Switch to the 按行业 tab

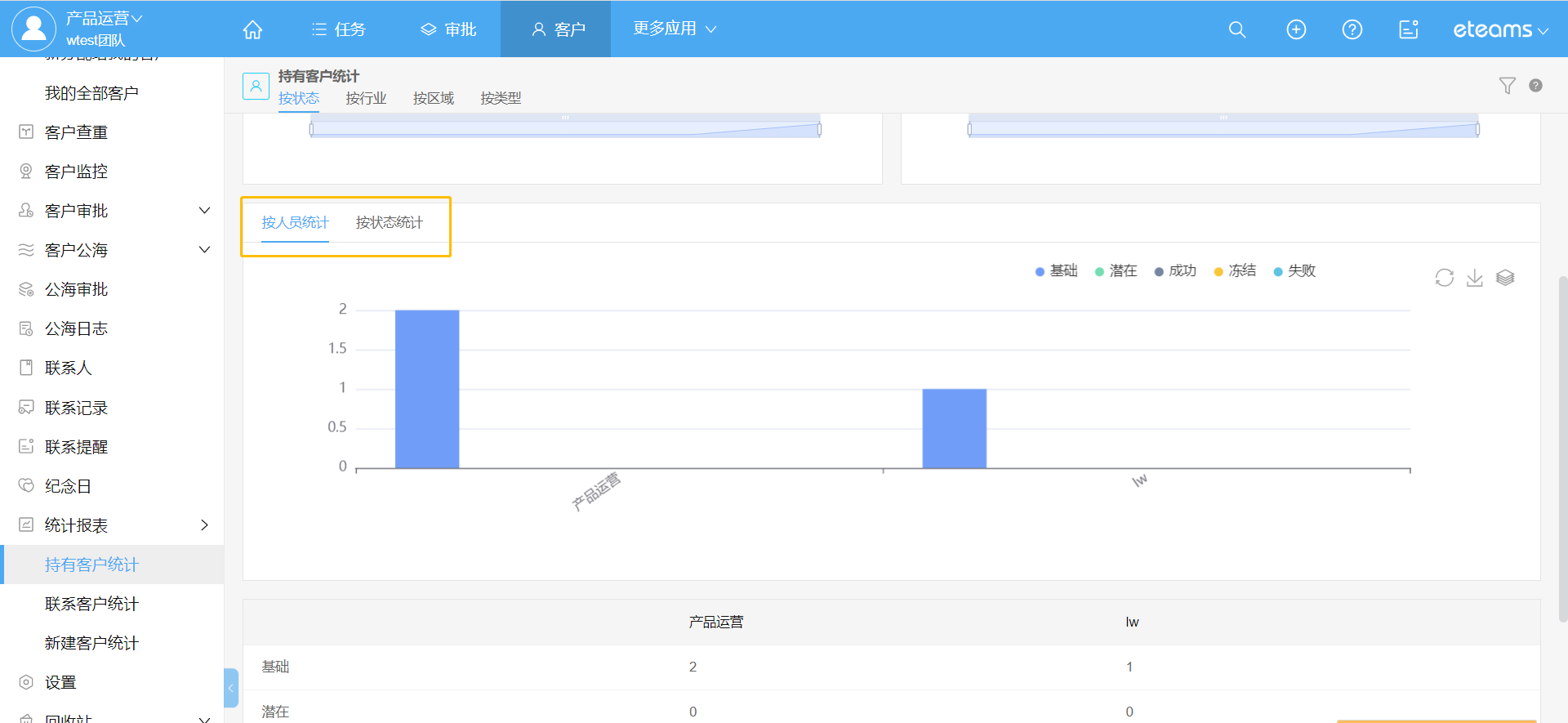point(366,98)
